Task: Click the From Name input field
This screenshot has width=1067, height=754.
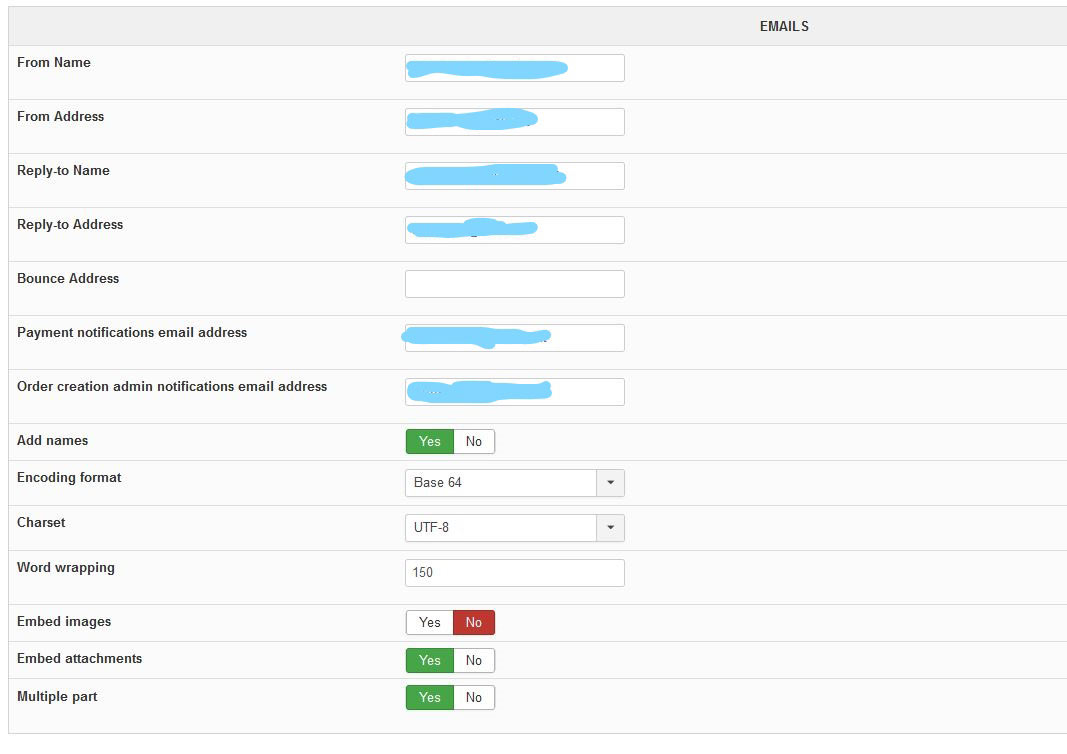Action: [514, 68]
